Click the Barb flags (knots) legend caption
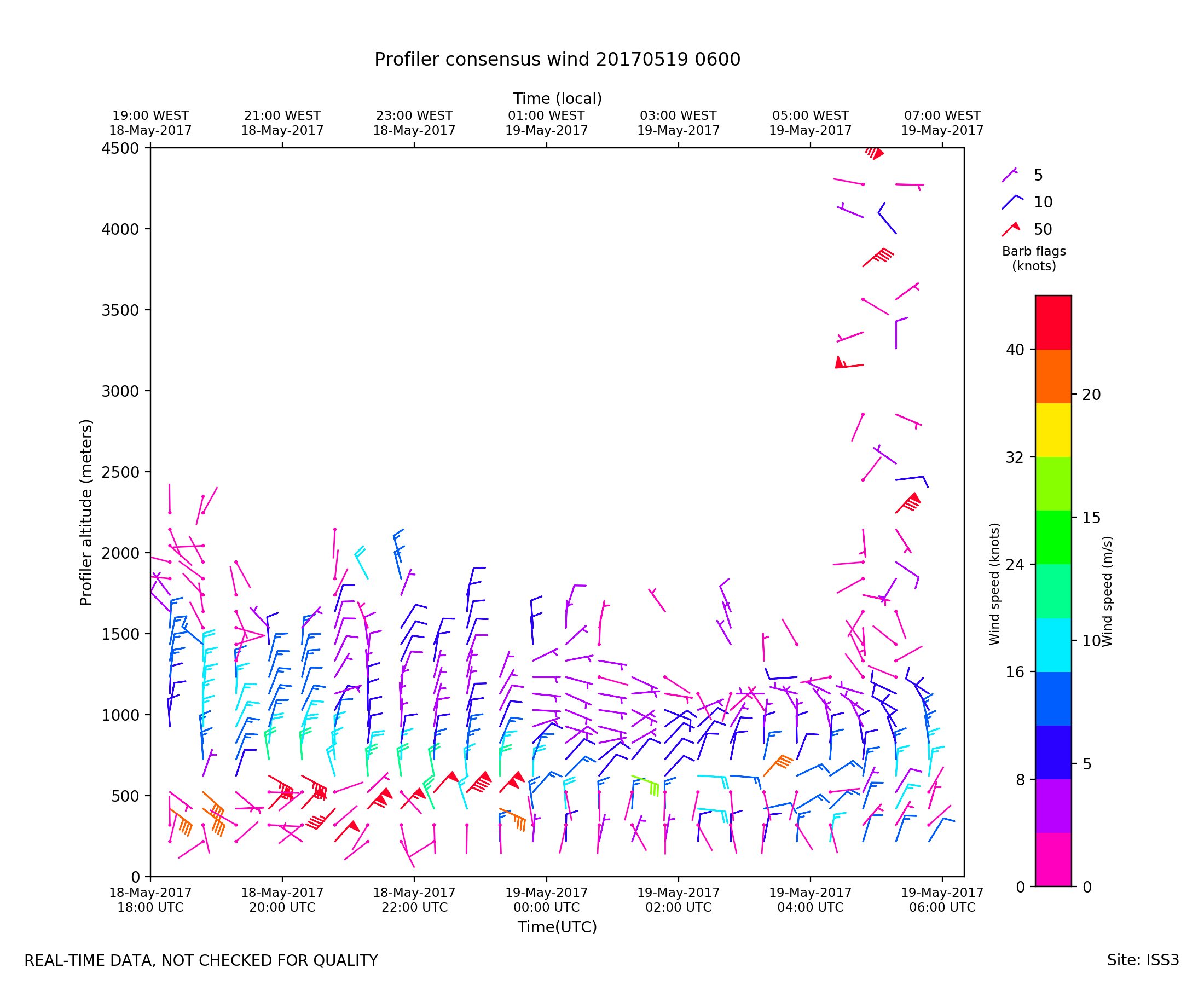 click(1034, 258)
